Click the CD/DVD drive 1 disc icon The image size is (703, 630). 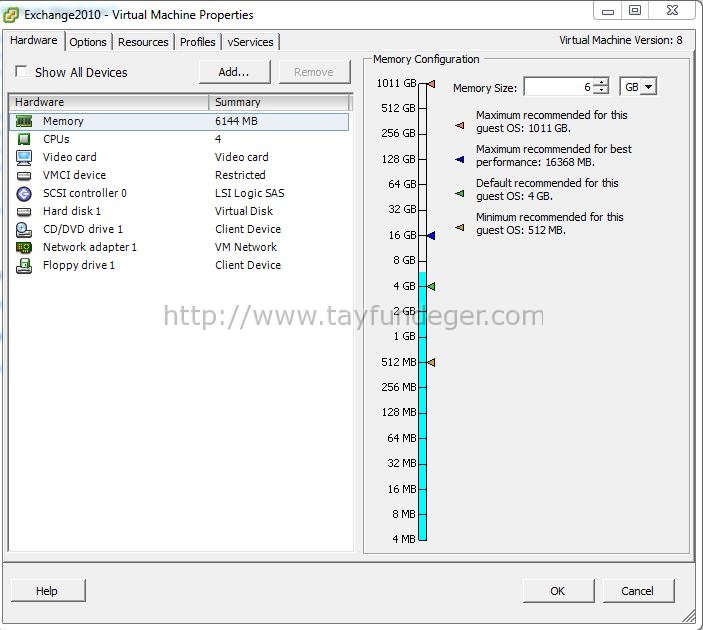(x=24, y=230)
